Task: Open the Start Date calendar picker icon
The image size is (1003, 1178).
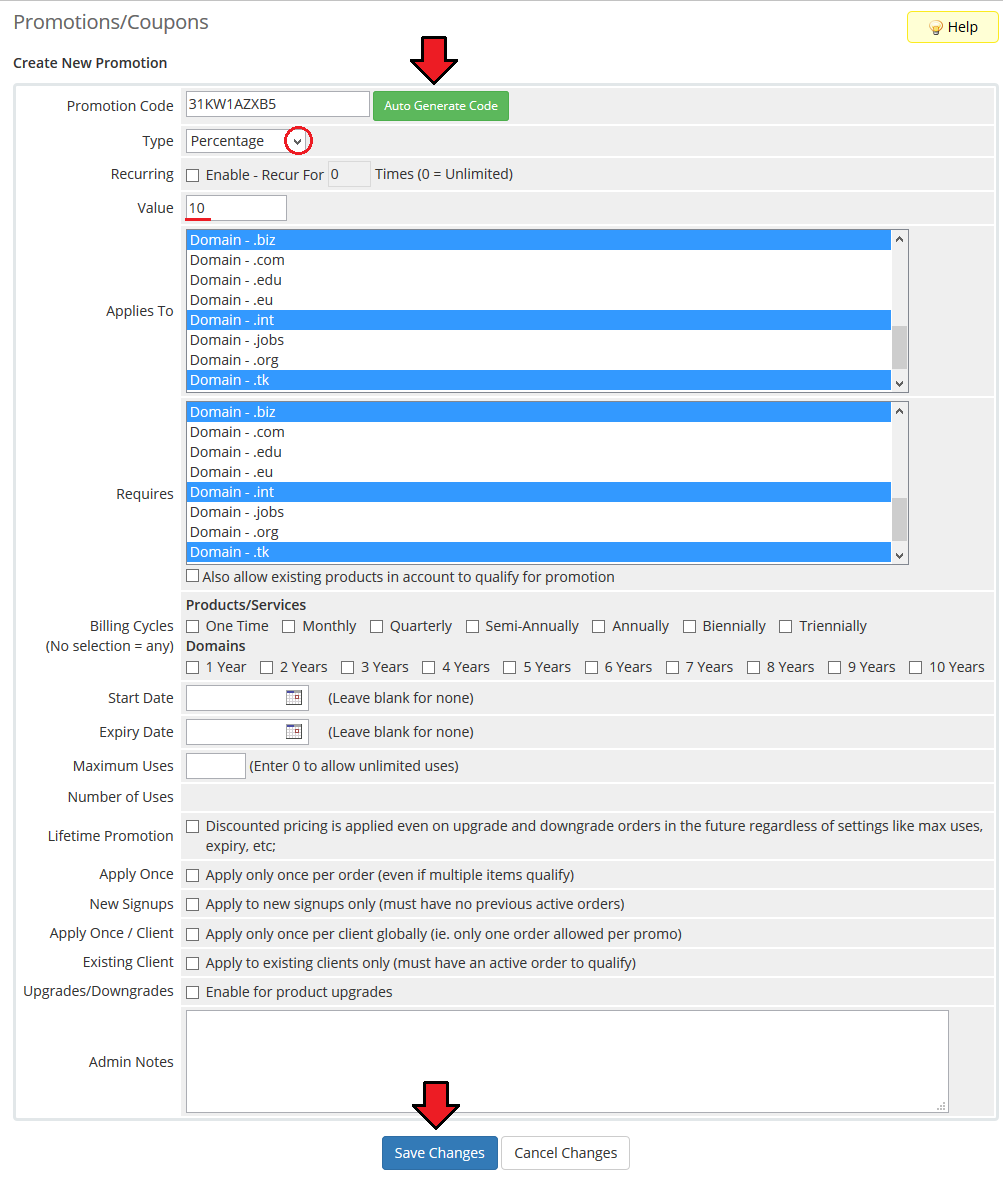Action: click(294, 697)
